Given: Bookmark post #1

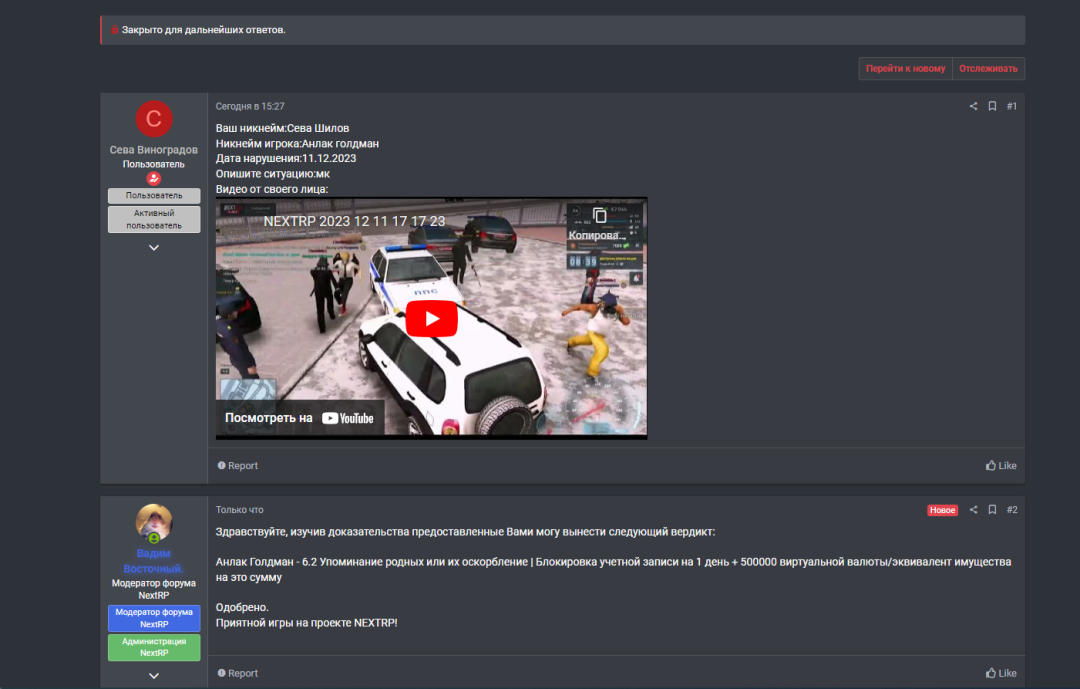Looking at the screenshot, I should [x=993, y=106].
